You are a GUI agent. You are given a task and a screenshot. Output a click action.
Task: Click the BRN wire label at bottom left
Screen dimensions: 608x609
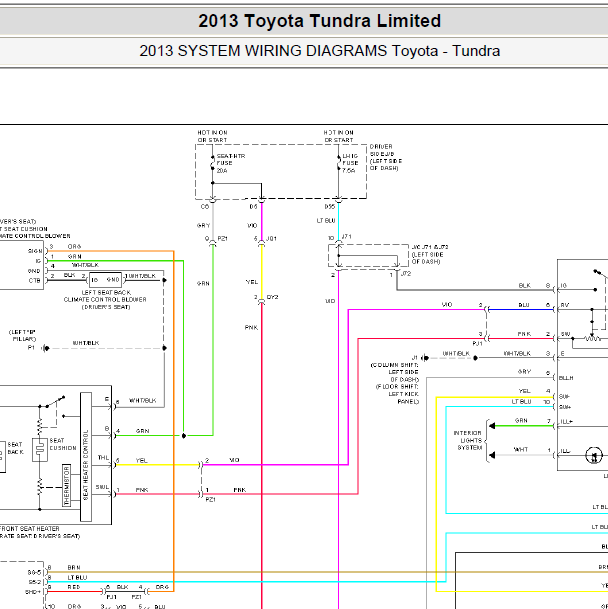74,568
